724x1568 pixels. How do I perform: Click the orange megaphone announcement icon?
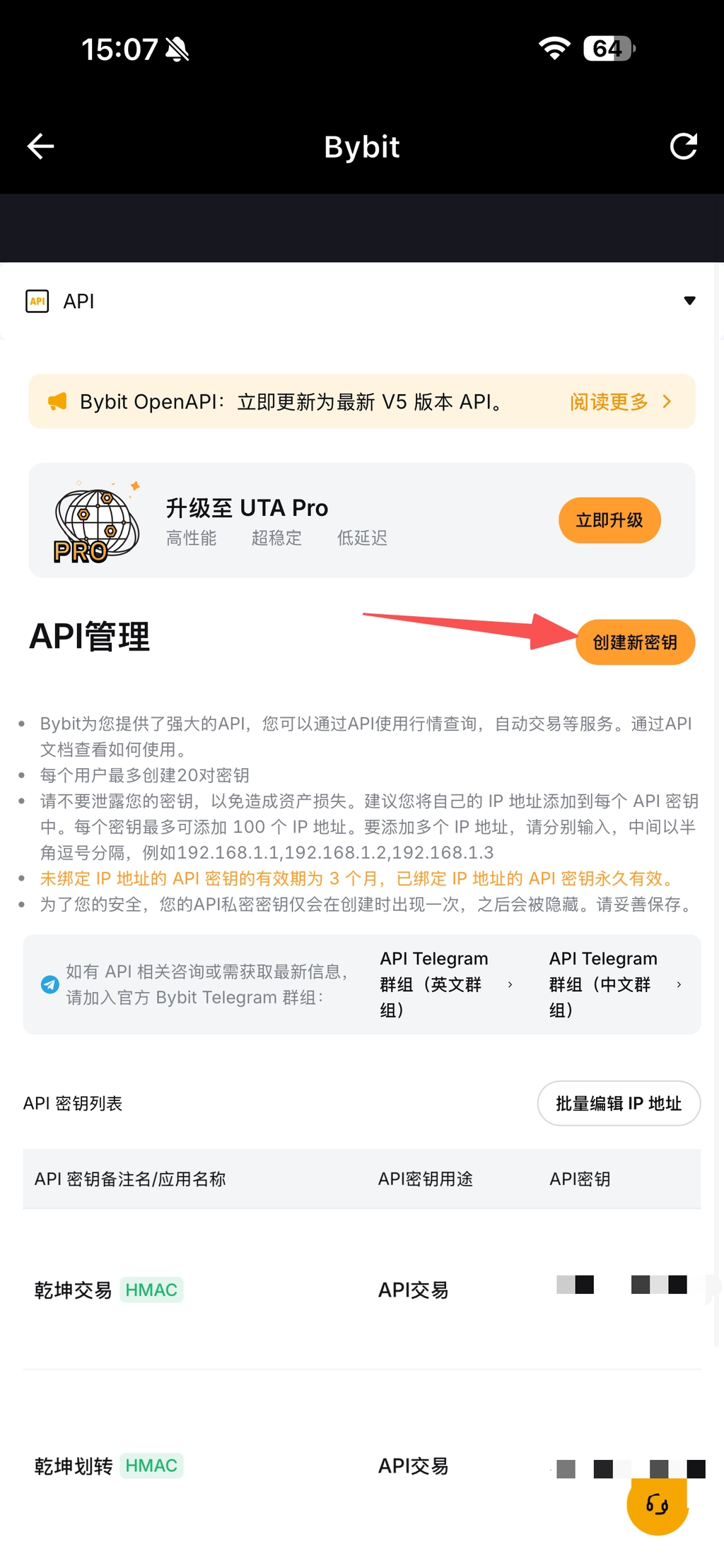coord(57,401)
